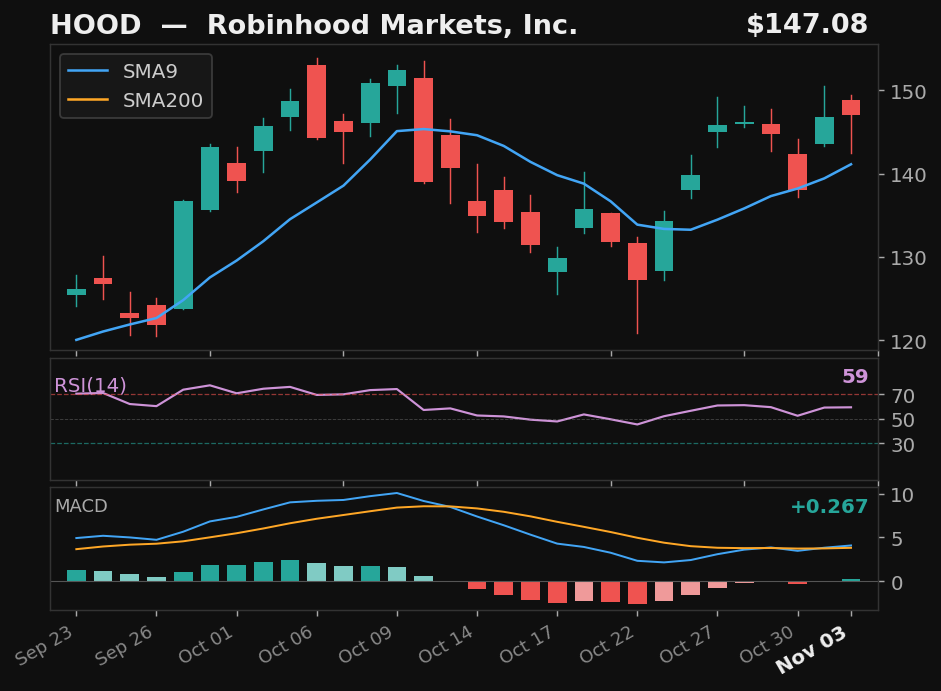Click the blue SMA9 legend line sample
941x691 pixels.
88,71
